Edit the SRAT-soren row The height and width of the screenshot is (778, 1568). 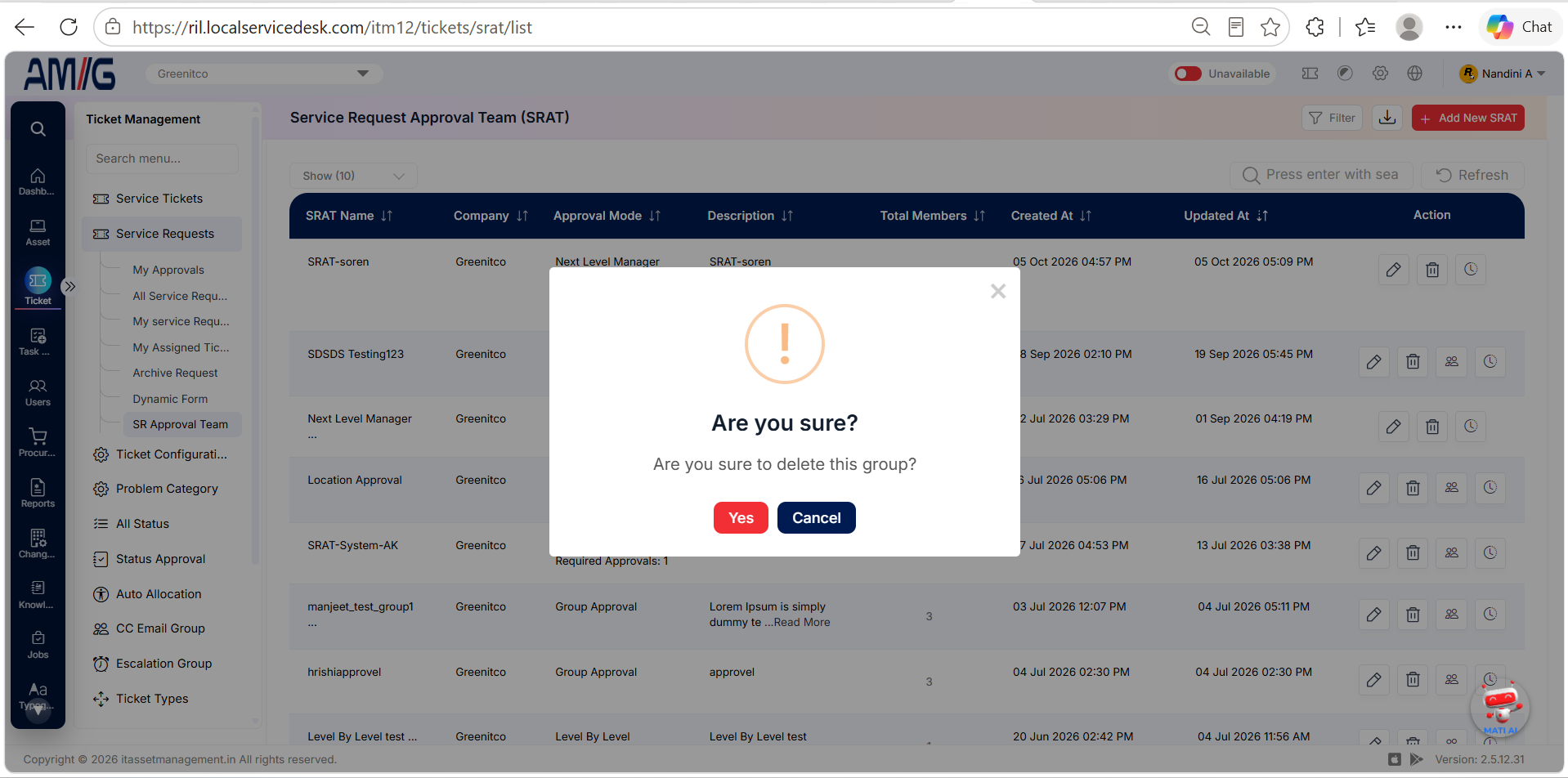1393,270
